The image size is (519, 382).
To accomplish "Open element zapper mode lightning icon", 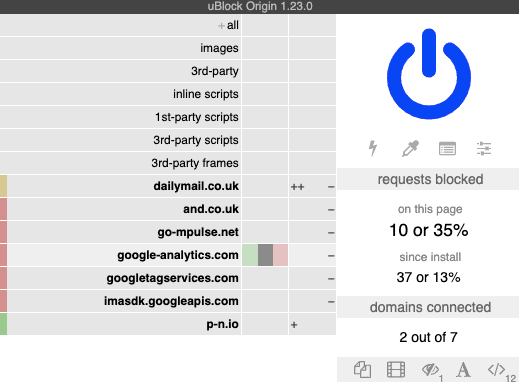I will [x=373, y=148].
